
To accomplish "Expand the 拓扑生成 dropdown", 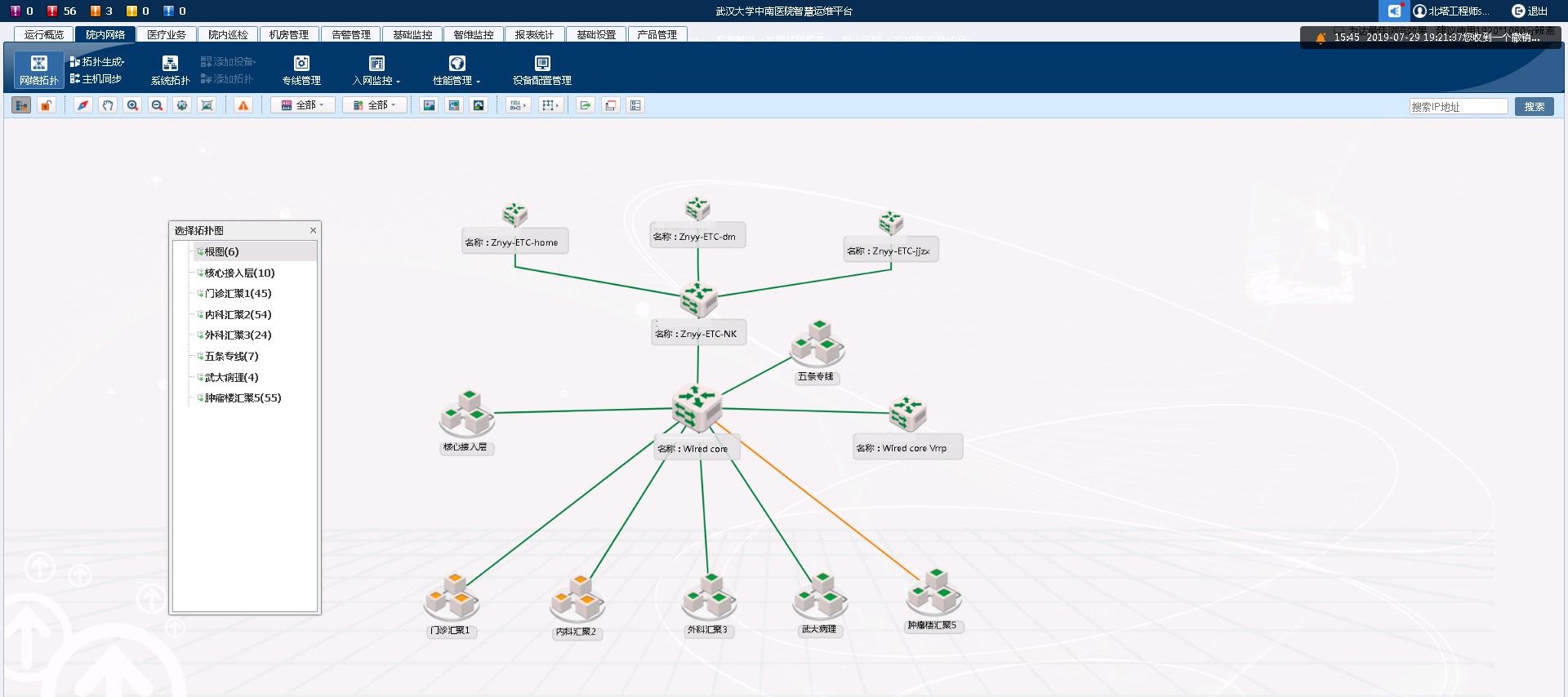I will (x=97, y=61).
